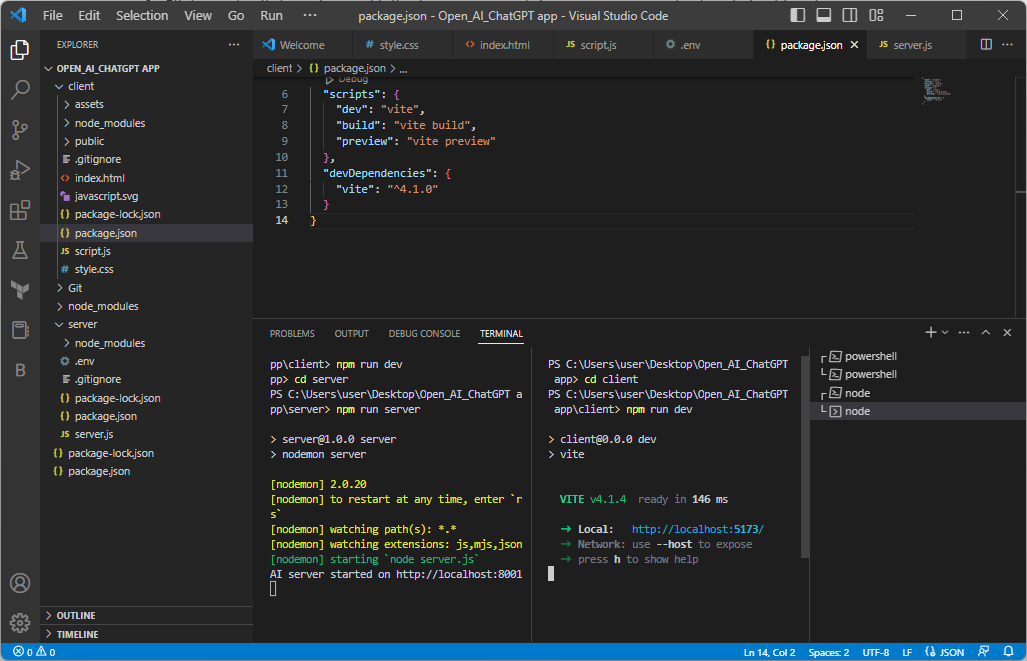
Task: Split the editor to the right
Action: [986, 45]
